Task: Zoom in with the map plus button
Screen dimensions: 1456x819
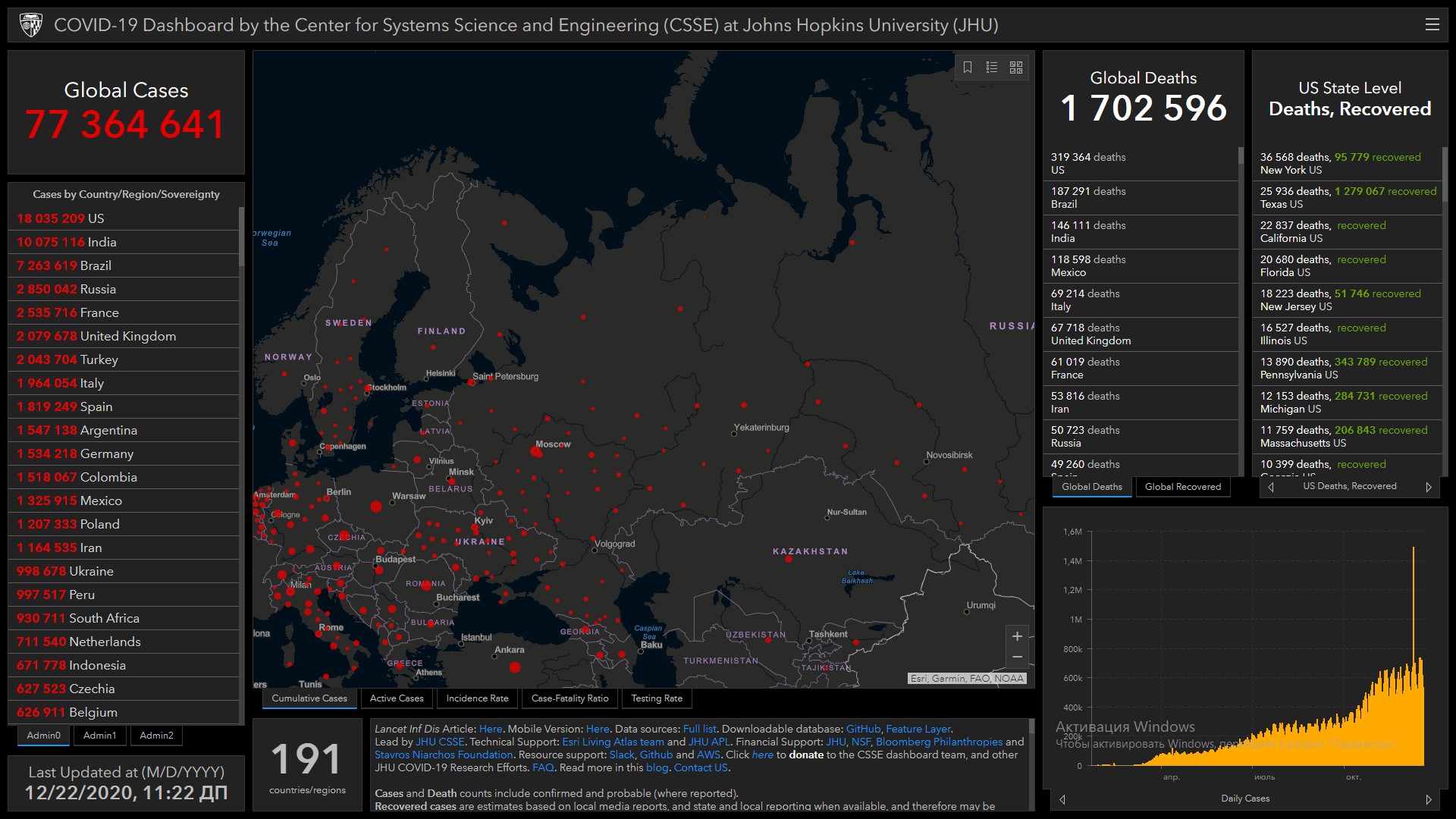Action: pos(1017,636)
